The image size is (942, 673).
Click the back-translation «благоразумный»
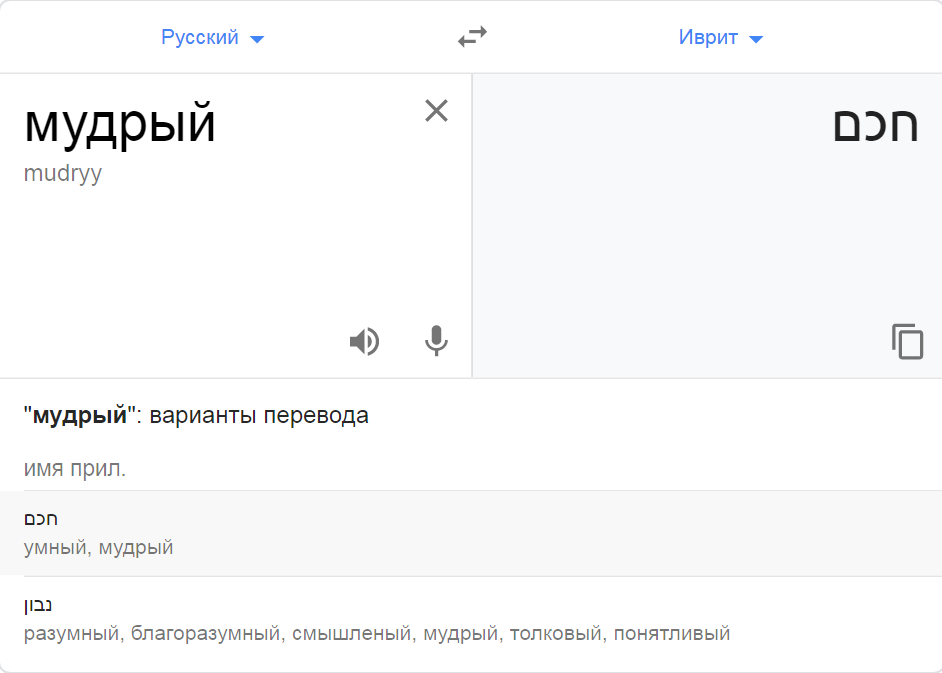[x=206, y=633]
